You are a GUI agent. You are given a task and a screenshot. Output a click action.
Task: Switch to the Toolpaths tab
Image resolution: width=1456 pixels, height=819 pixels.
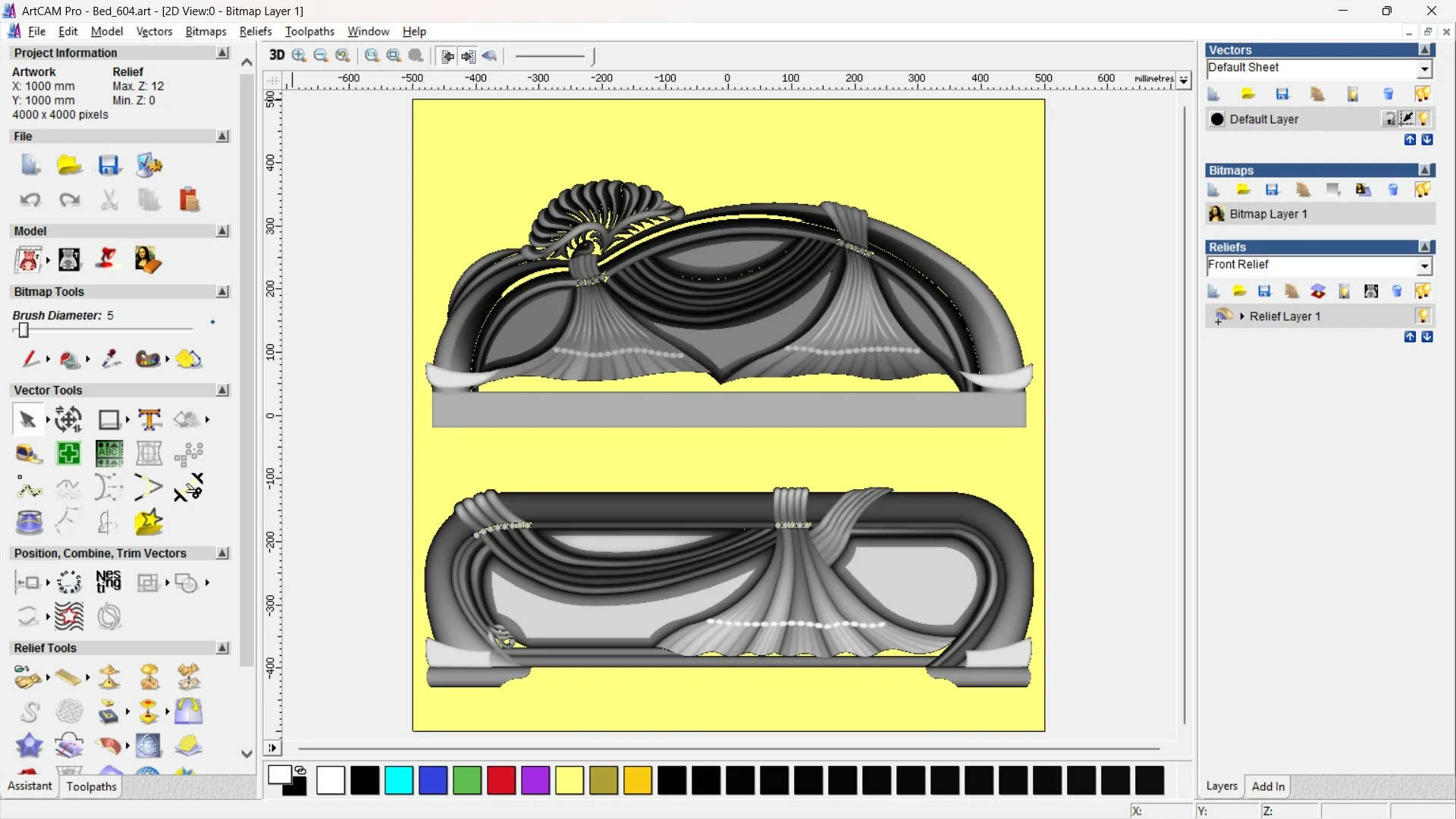click(91, 786)
